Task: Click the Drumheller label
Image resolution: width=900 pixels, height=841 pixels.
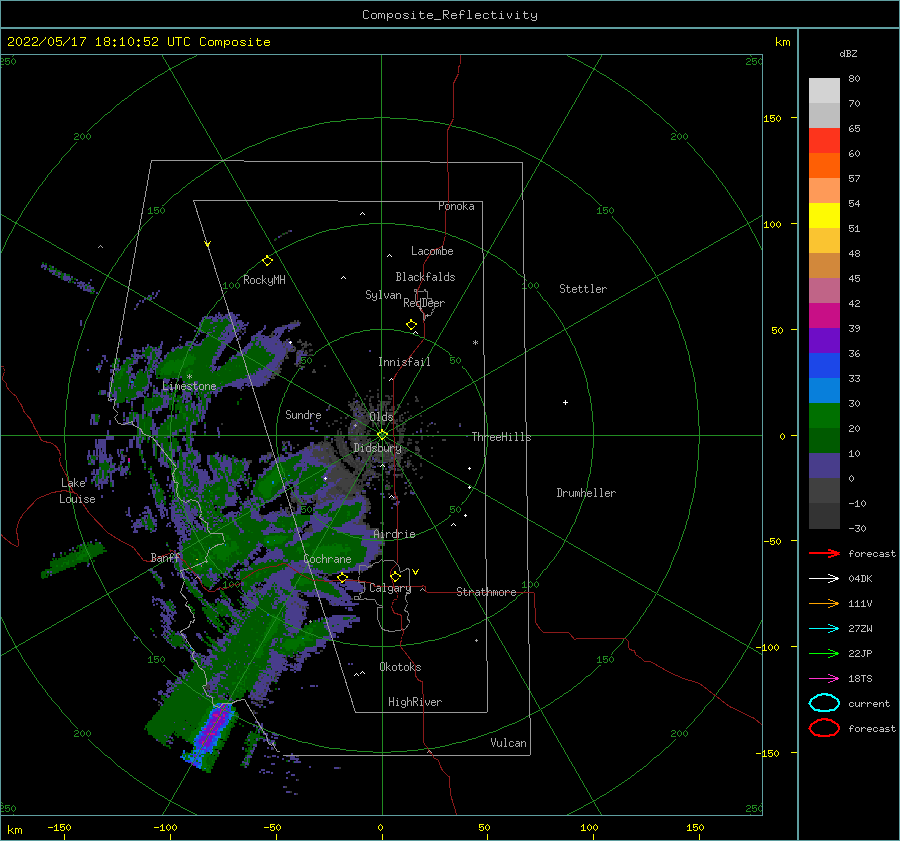Action: tap(586, 493)
